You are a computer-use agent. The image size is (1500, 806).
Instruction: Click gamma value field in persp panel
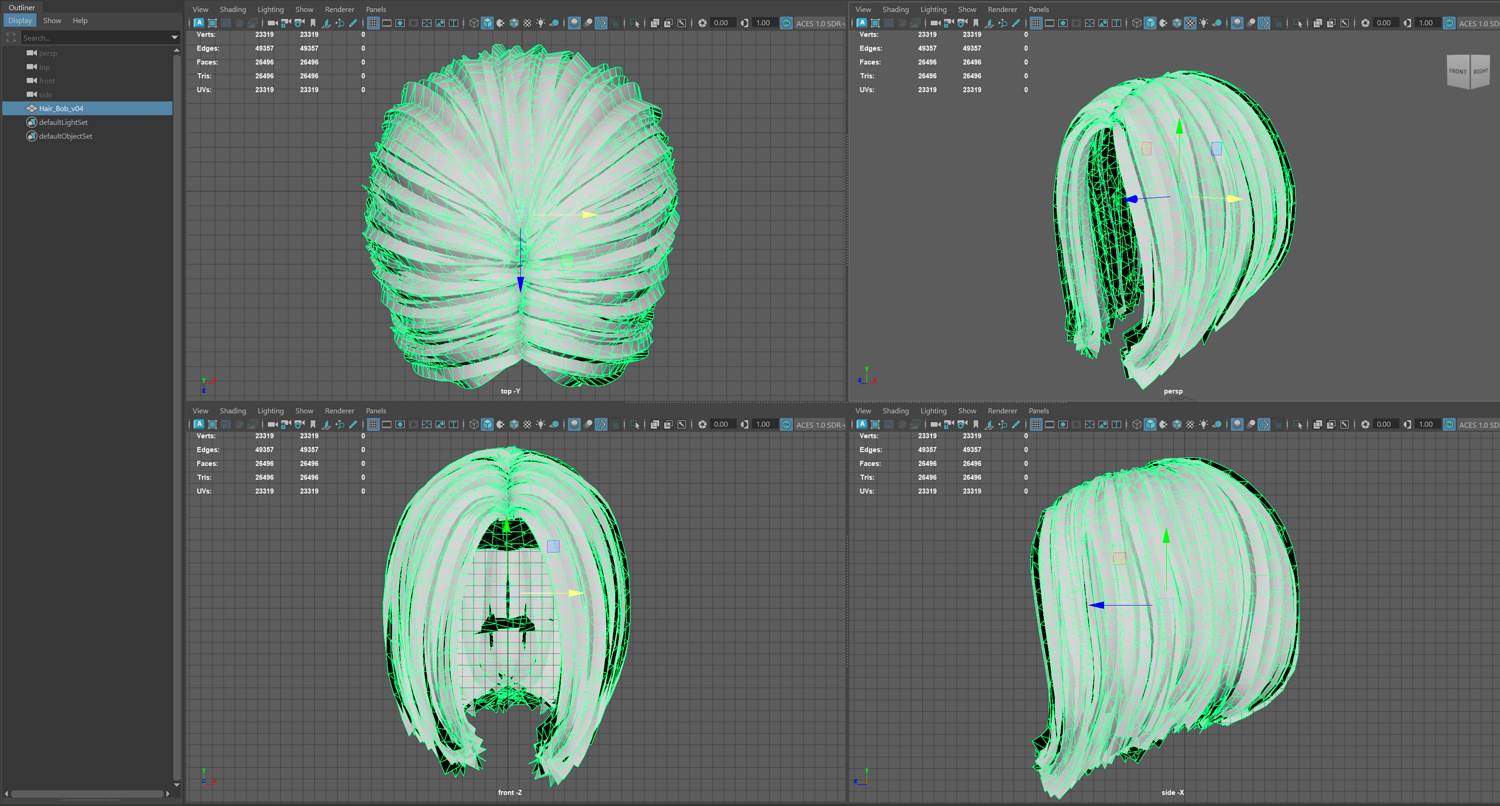pos(1426,23)
